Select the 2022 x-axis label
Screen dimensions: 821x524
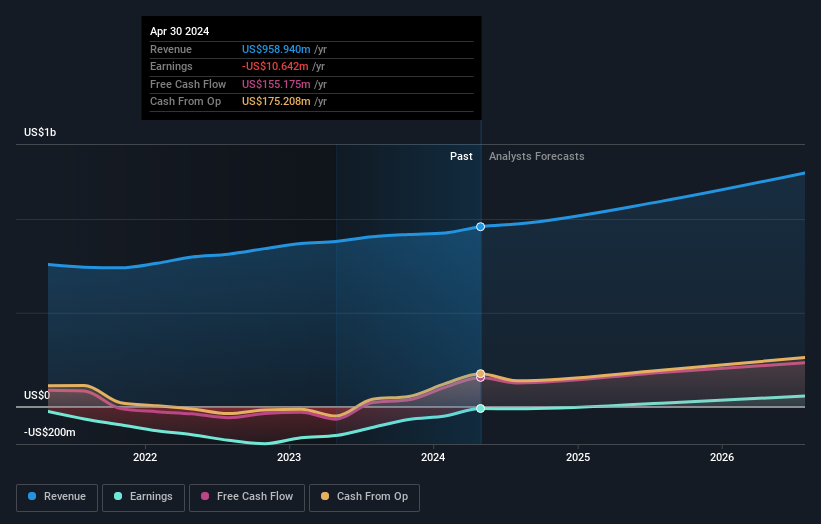(x=145, y=457)
